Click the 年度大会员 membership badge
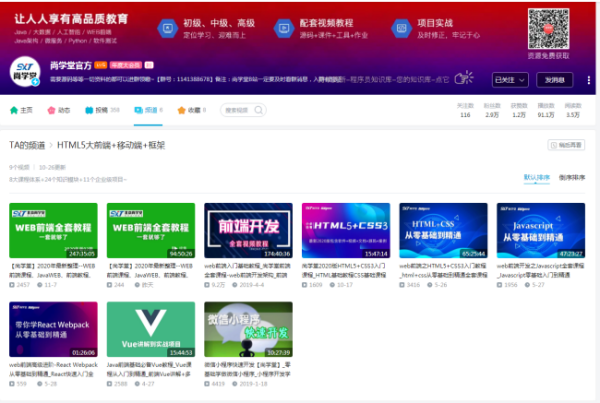Viewport: 600px width, 403px height. click(126, 65)
